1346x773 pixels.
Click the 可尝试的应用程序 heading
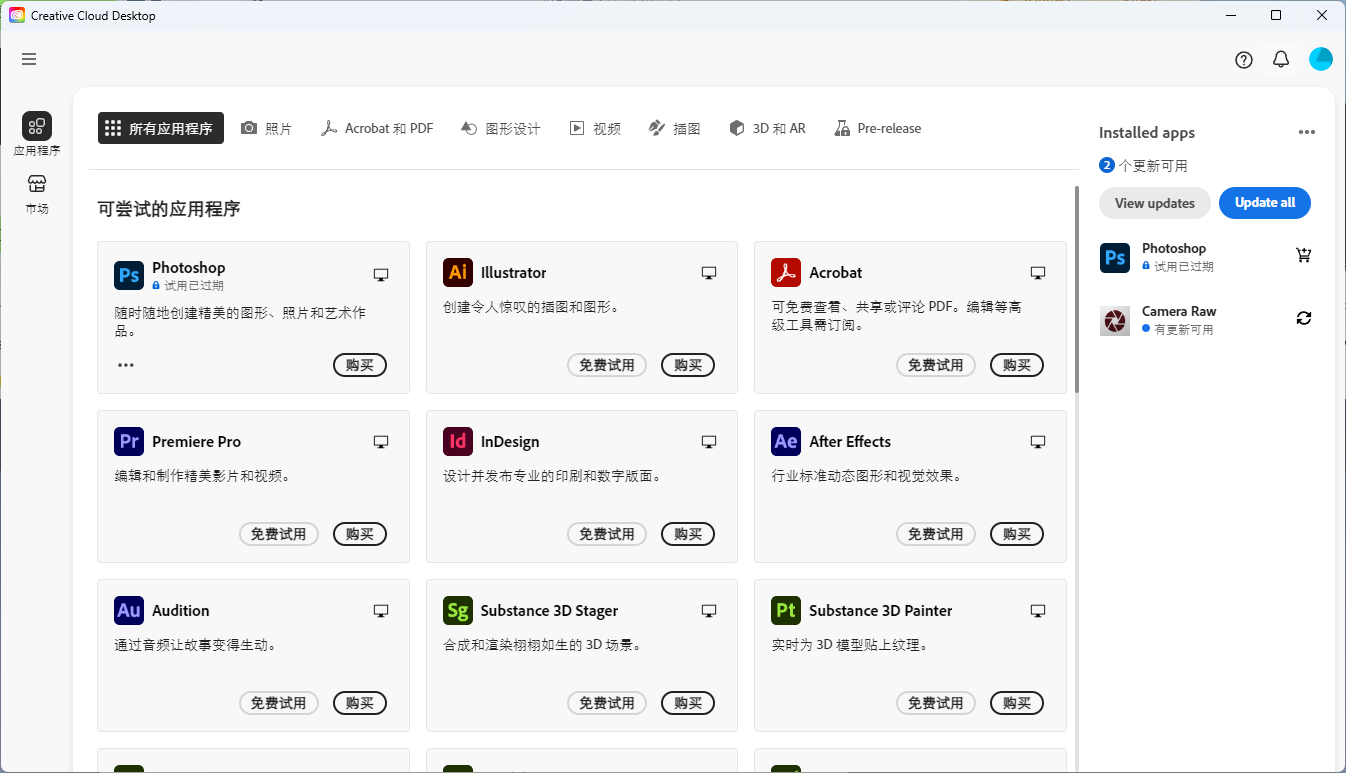point(169,209)
